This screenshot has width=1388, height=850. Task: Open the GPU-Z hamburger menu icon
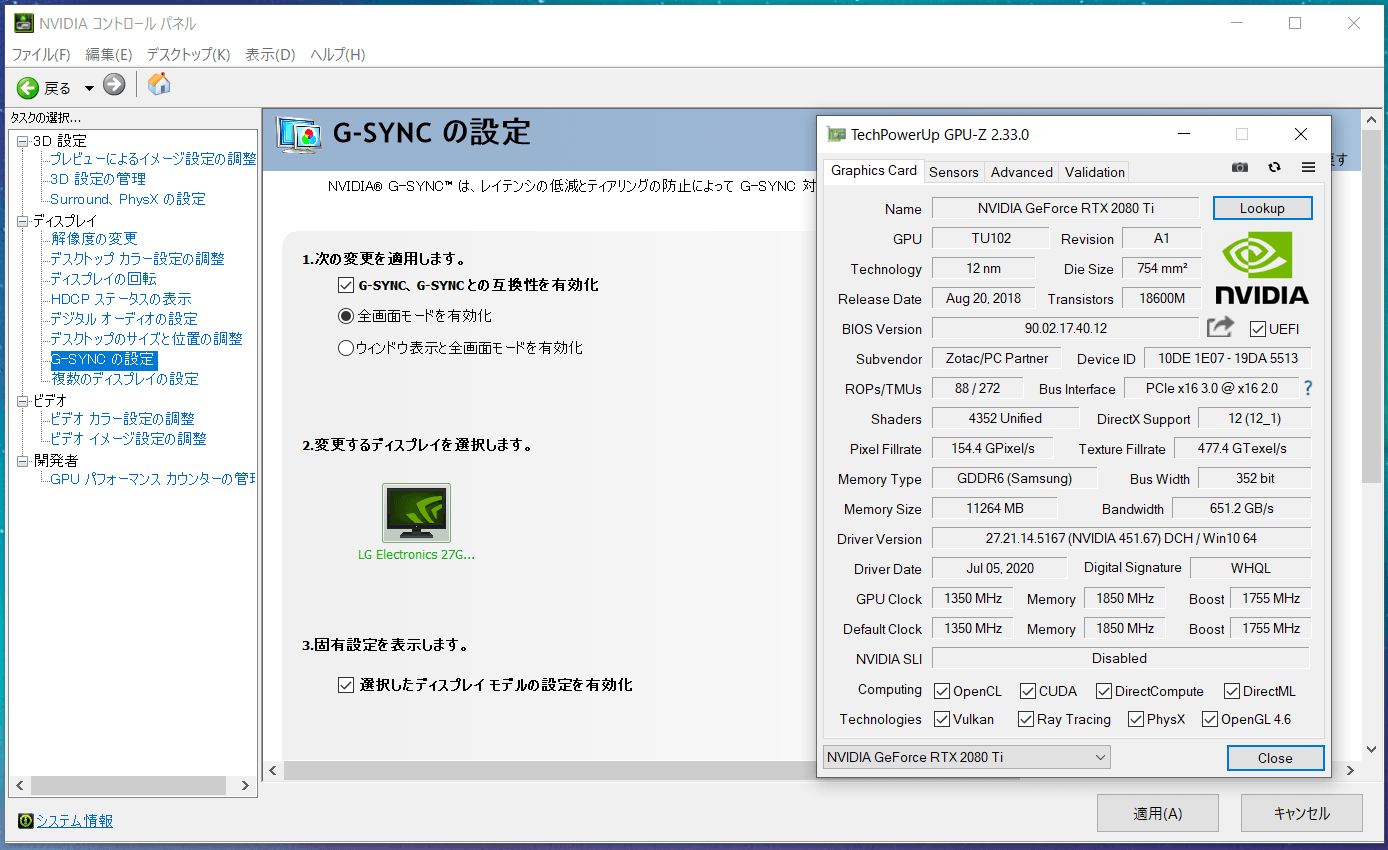click(x=1308, y=168)
